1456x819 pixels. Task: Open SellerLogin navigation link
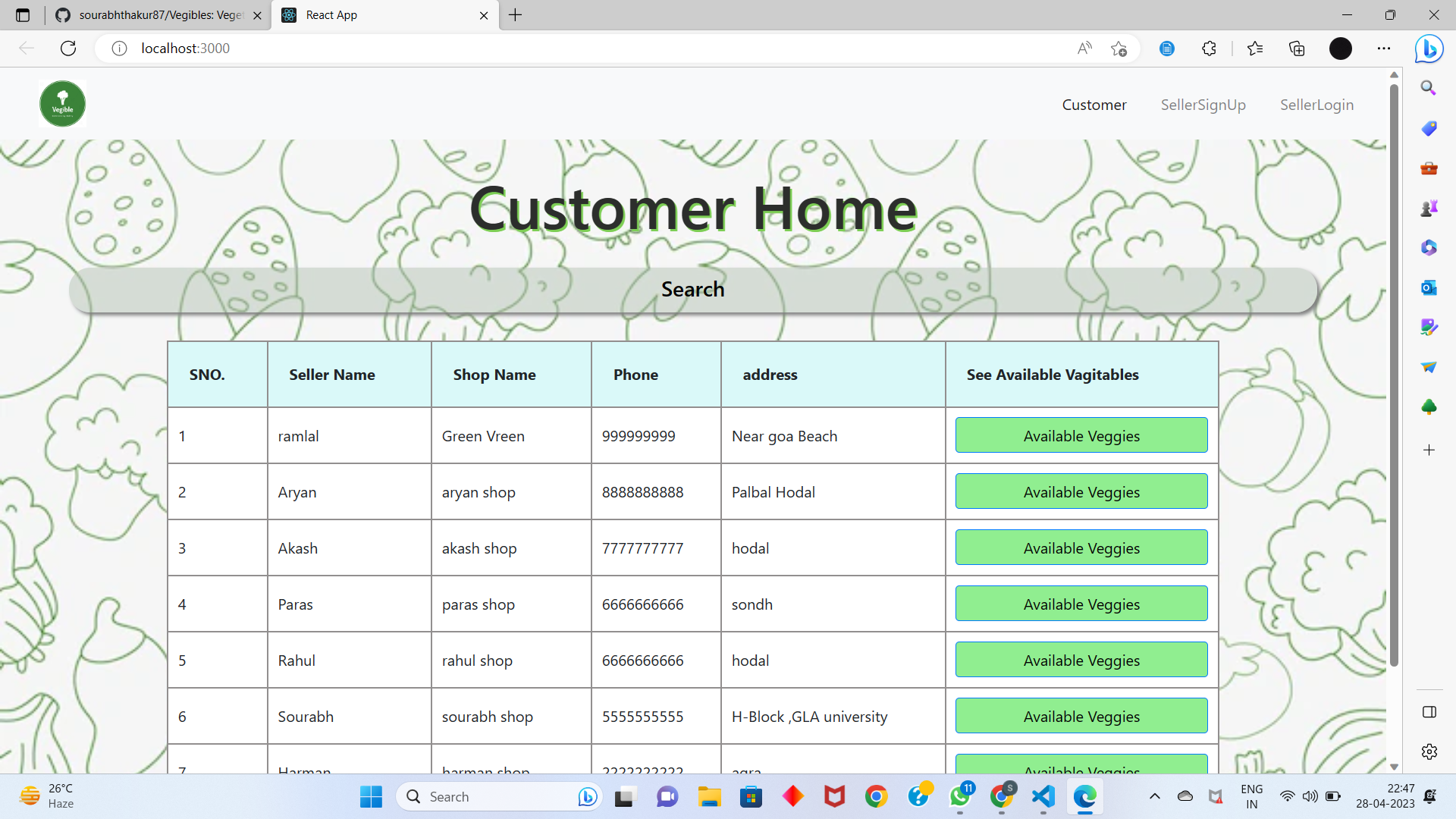1316,105
